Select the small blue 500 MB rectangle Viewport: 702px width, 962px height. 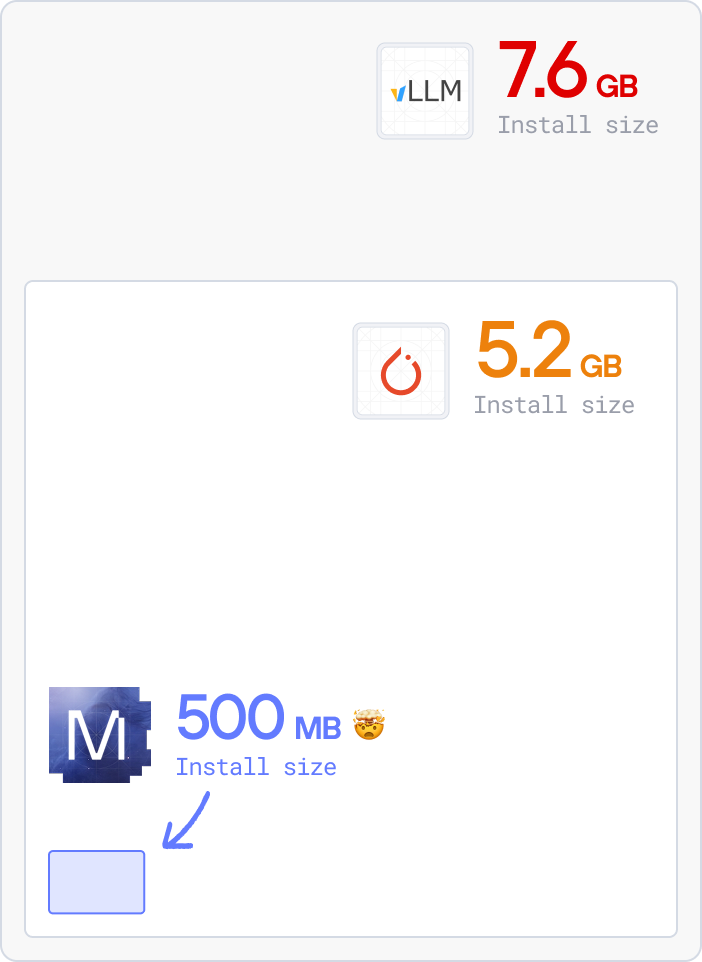97,882
